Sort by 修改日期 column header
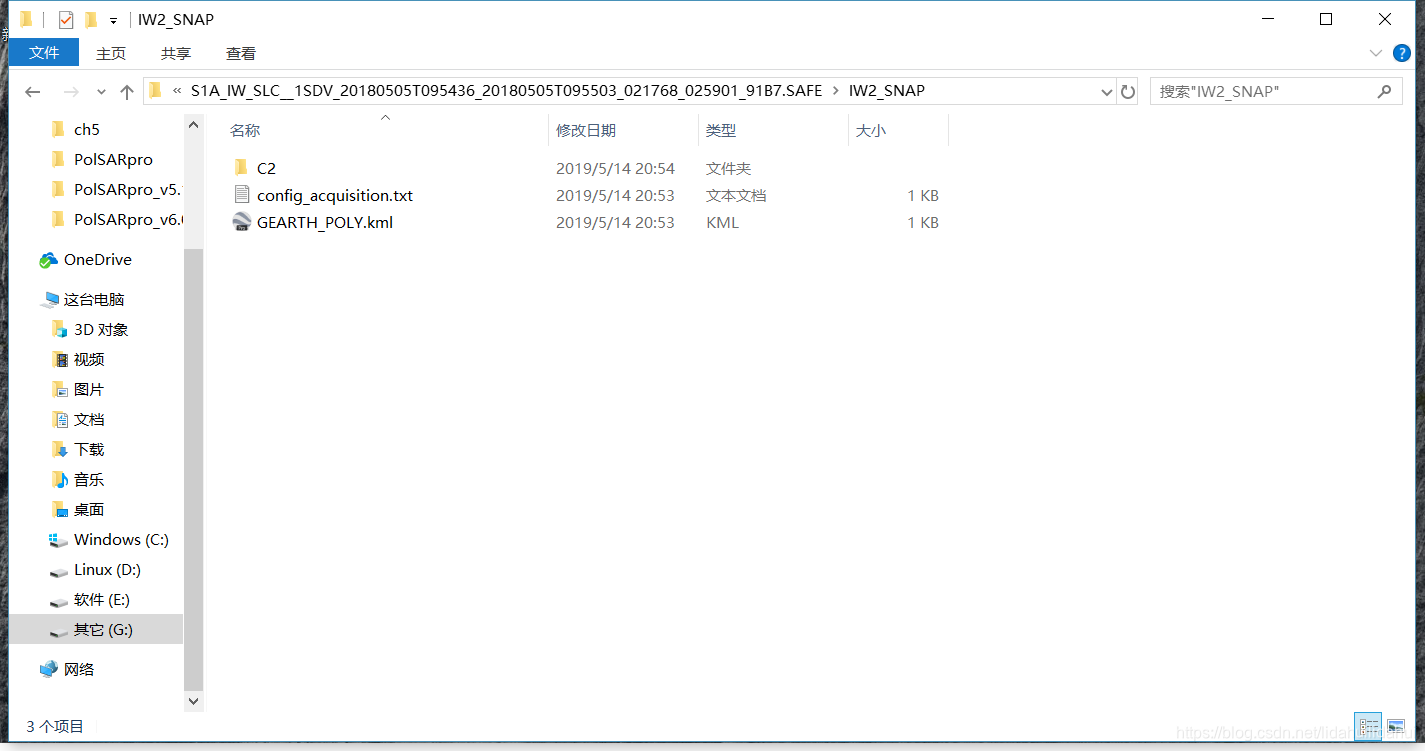 [x=586, y=131]
